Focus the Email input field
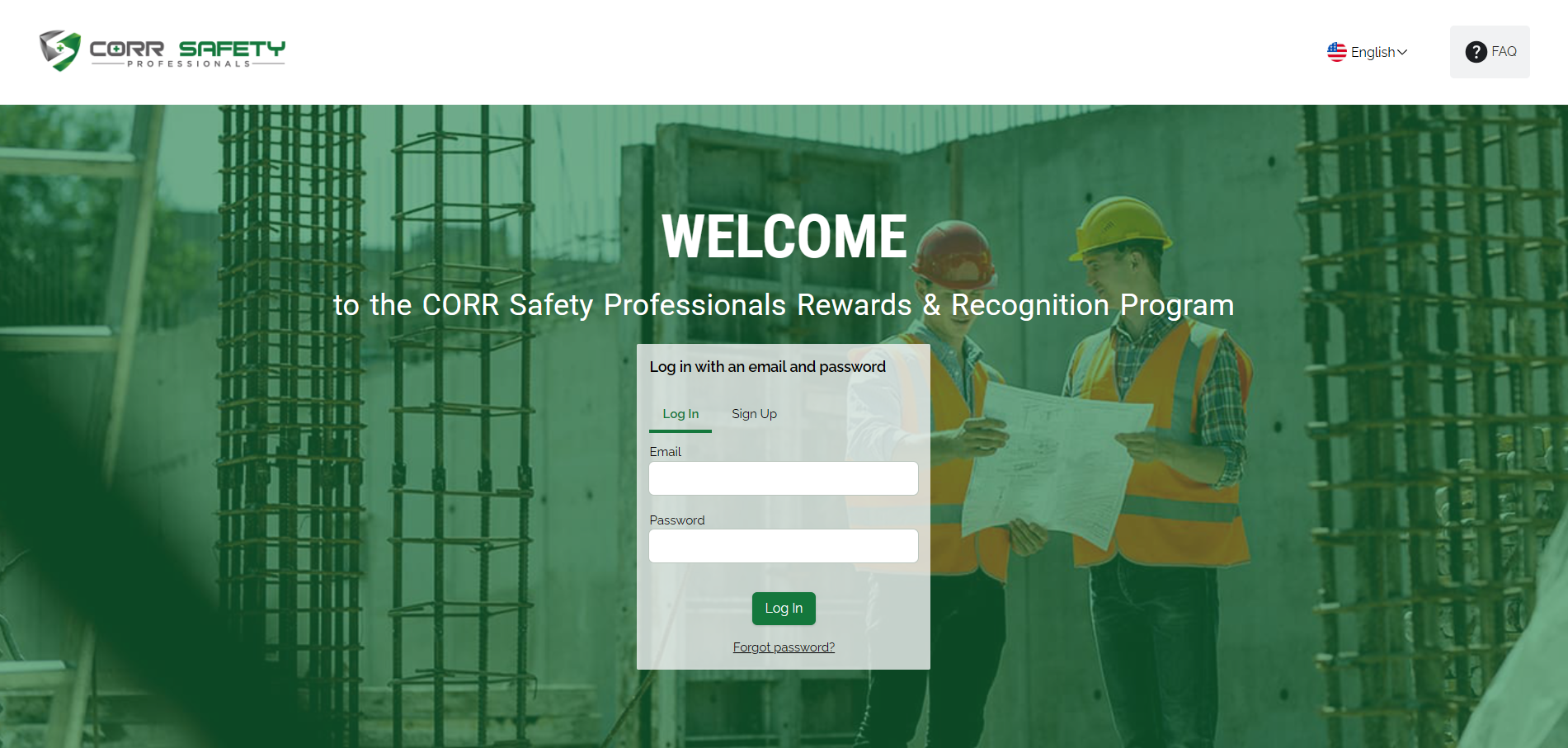The height and width of the screenshot is (748, 1568). [x=783, y=478]
